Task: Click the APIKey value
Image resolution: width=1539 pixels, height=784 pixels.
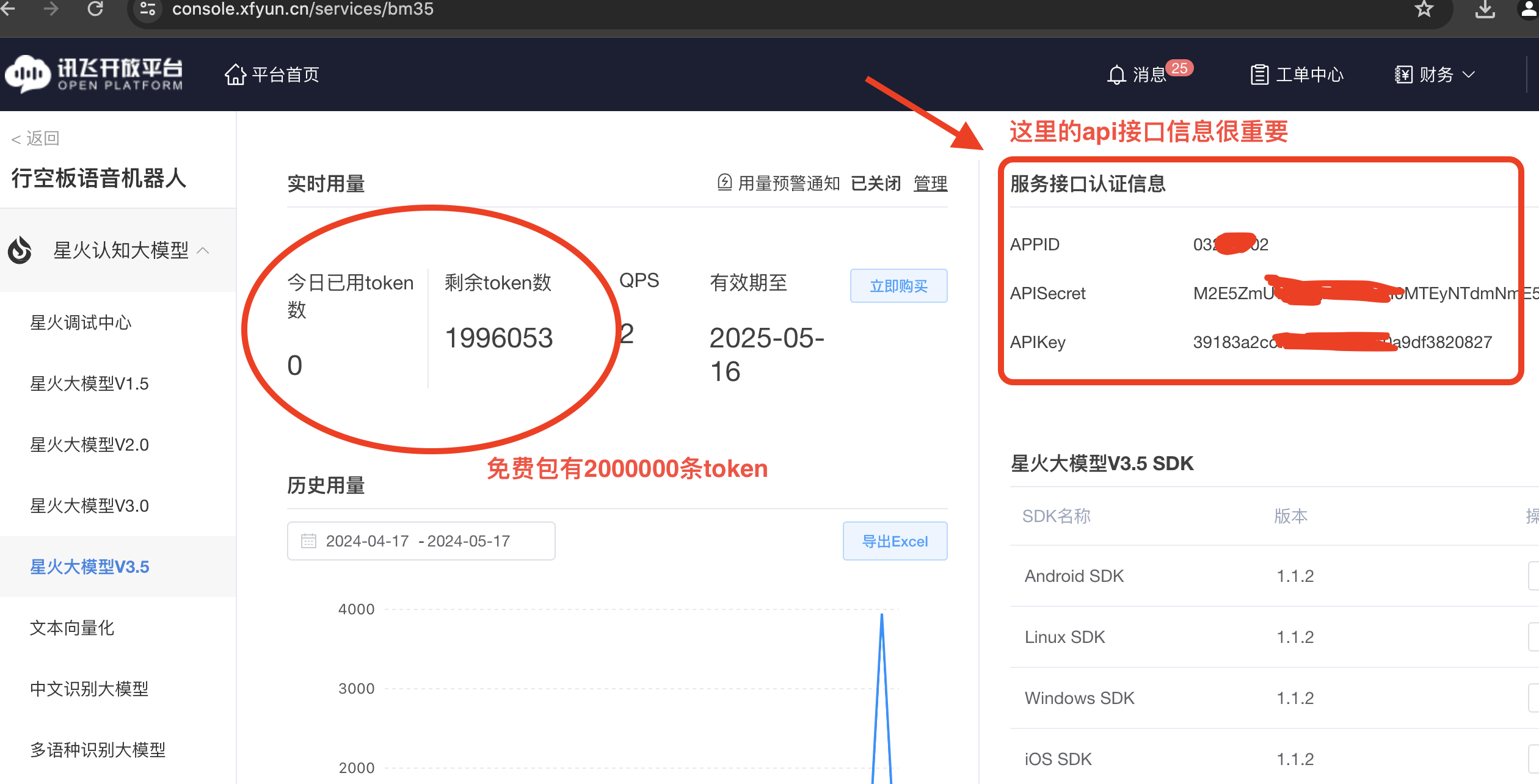Action: pos(1342,342)
